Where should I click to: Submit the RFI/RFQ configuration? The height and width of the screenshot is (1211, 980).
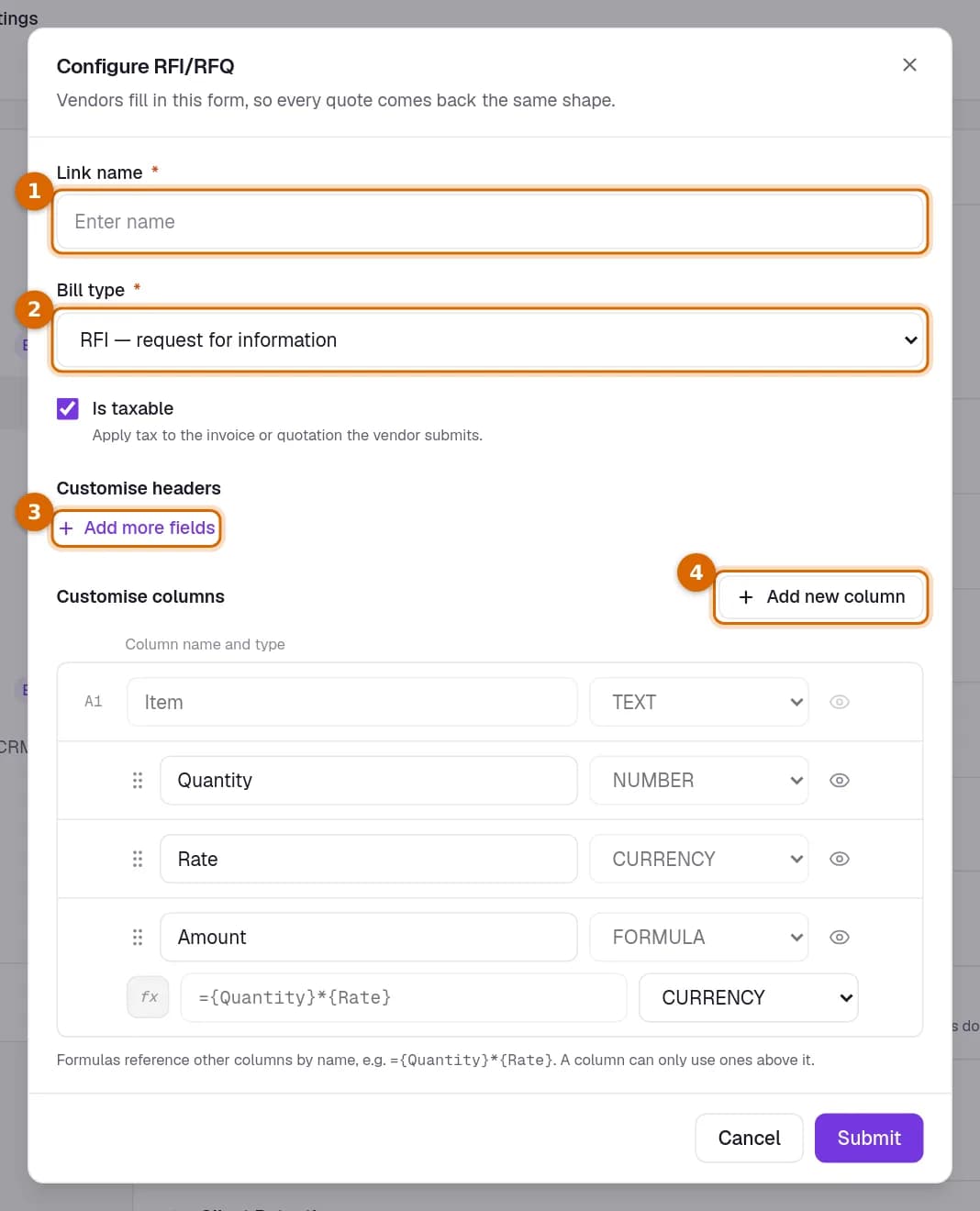(869, 1138)
